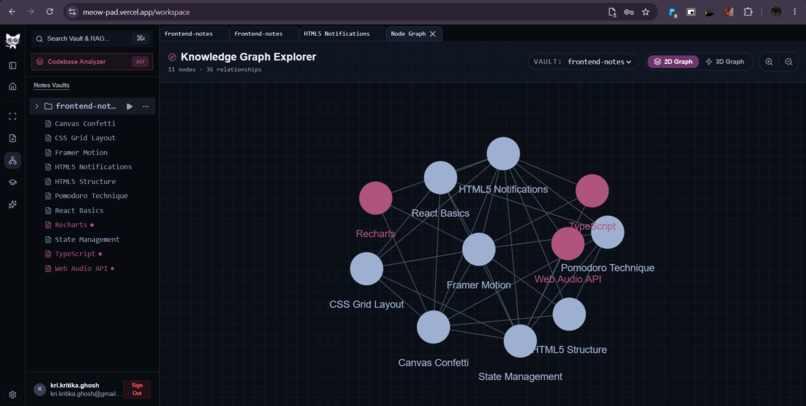The width and height of the screenshot is (806, 406).
Task: Reload the browser page
Action: (50, 12)
